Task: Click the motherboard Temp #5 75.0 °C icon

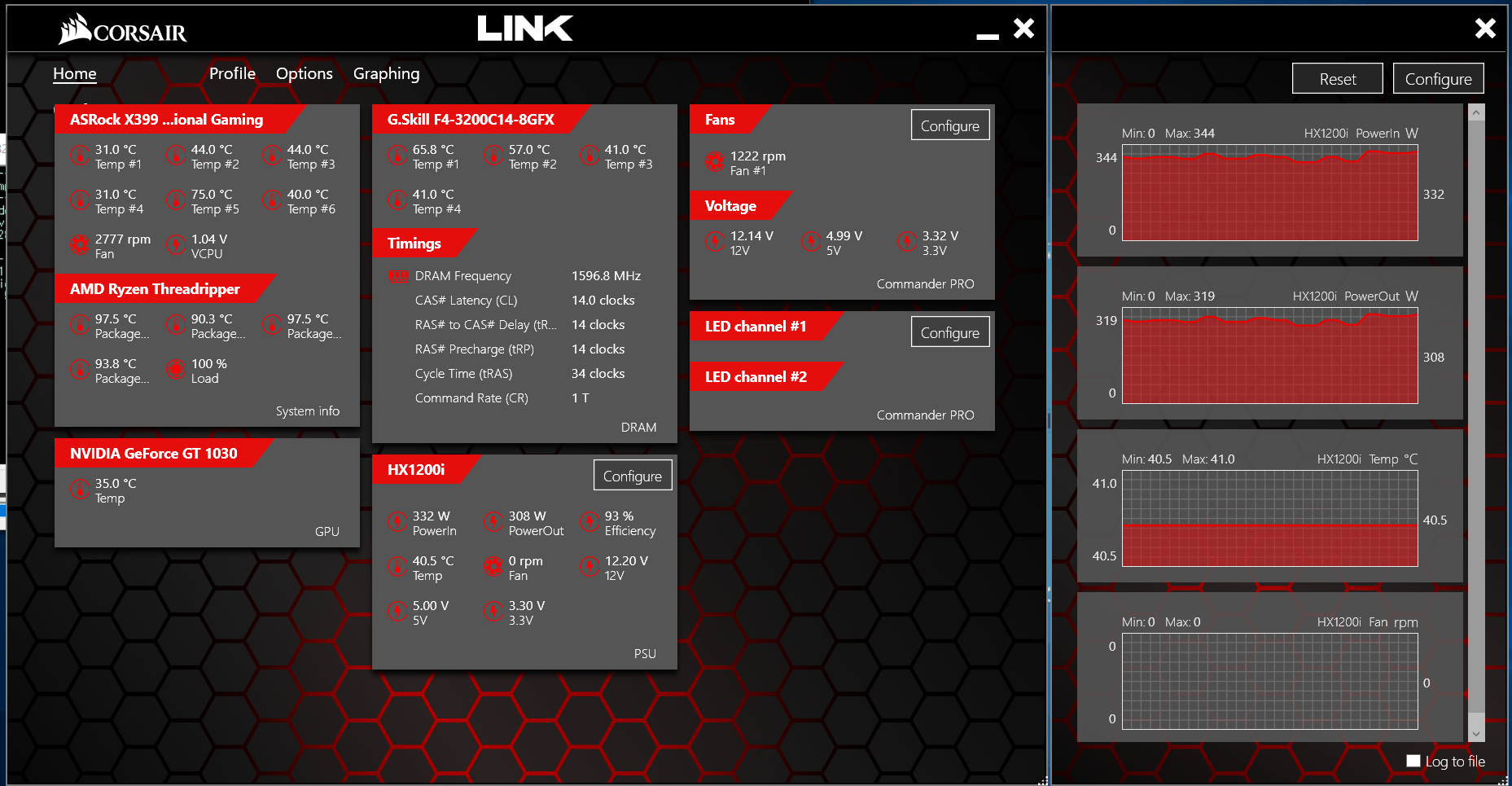Action: pyautogui.click(x=175, y=200)
